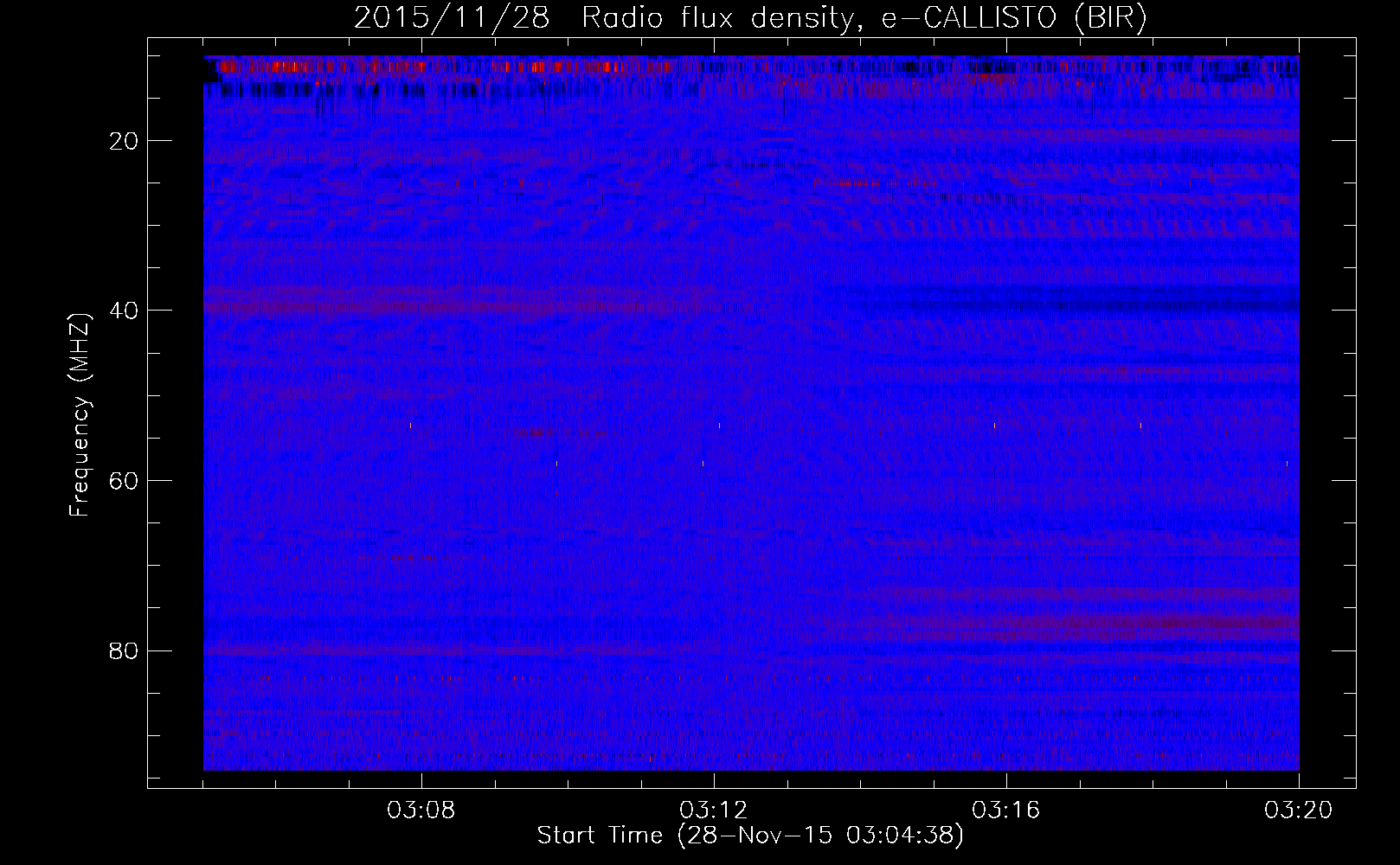Click the 03:20 time tick label
Viewport: 1400px width, 865px height.
tap(1299, 811)
